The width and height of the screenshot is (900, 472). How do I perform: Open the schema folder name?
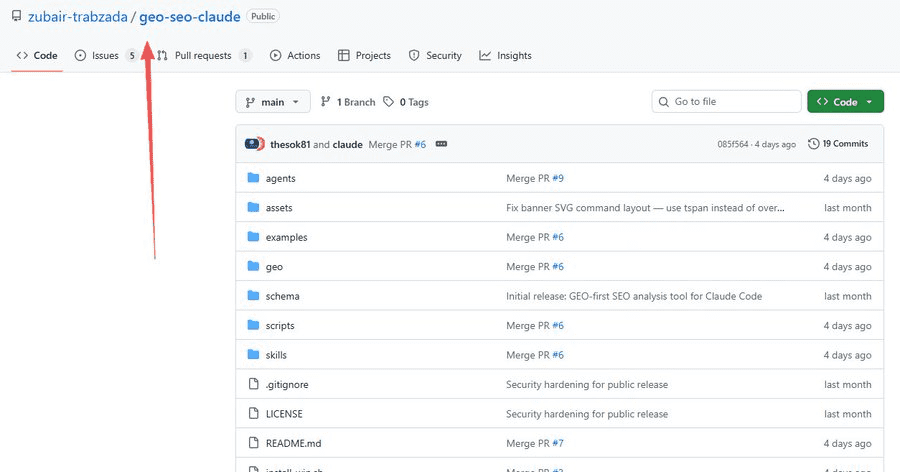tap(282, 296)
